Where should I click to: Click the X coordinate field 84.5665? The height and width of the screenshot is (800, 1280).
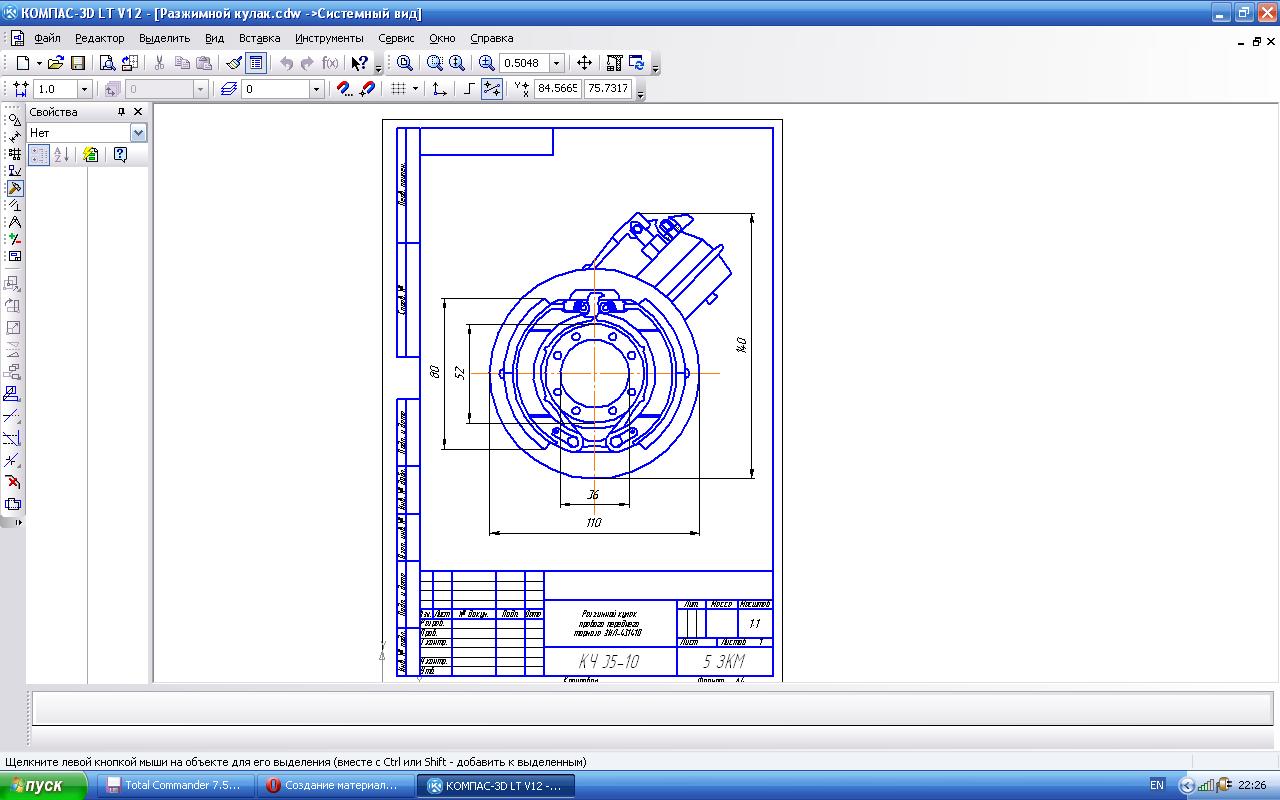coord(558,89)
